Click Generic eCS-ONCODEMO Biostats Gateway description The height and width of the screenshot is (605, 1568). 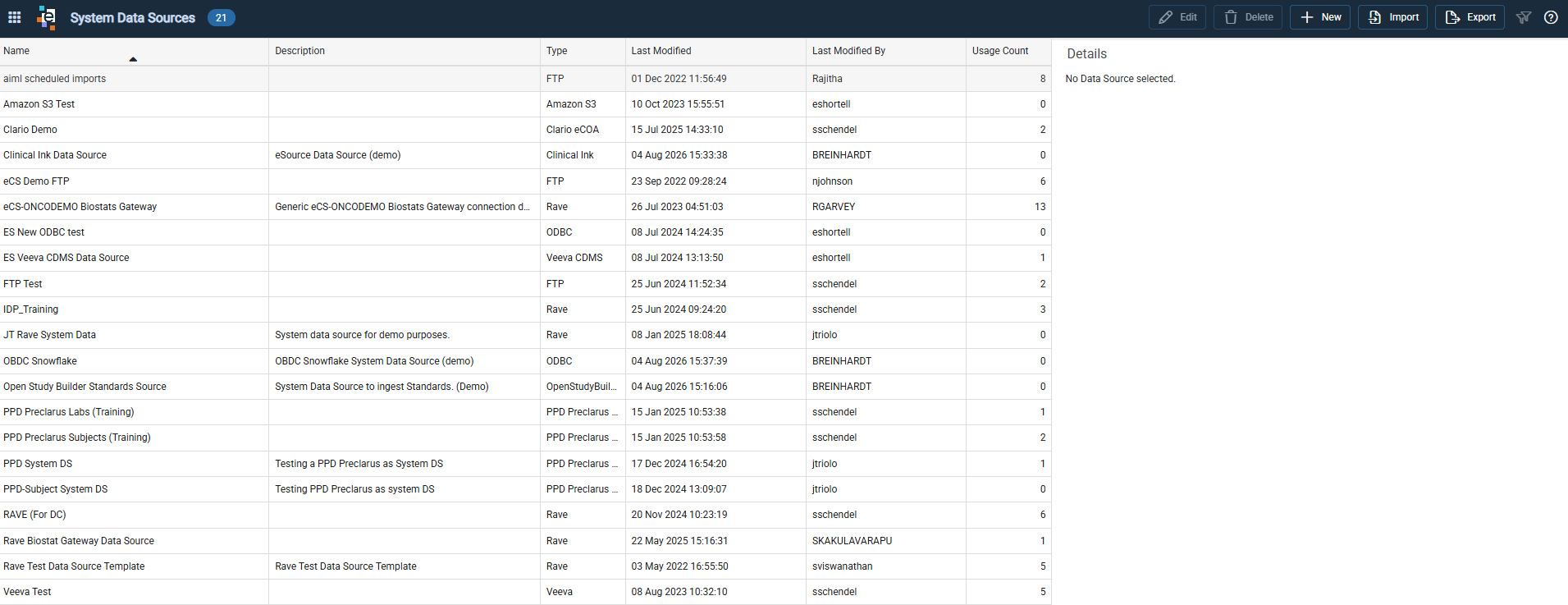402,207
